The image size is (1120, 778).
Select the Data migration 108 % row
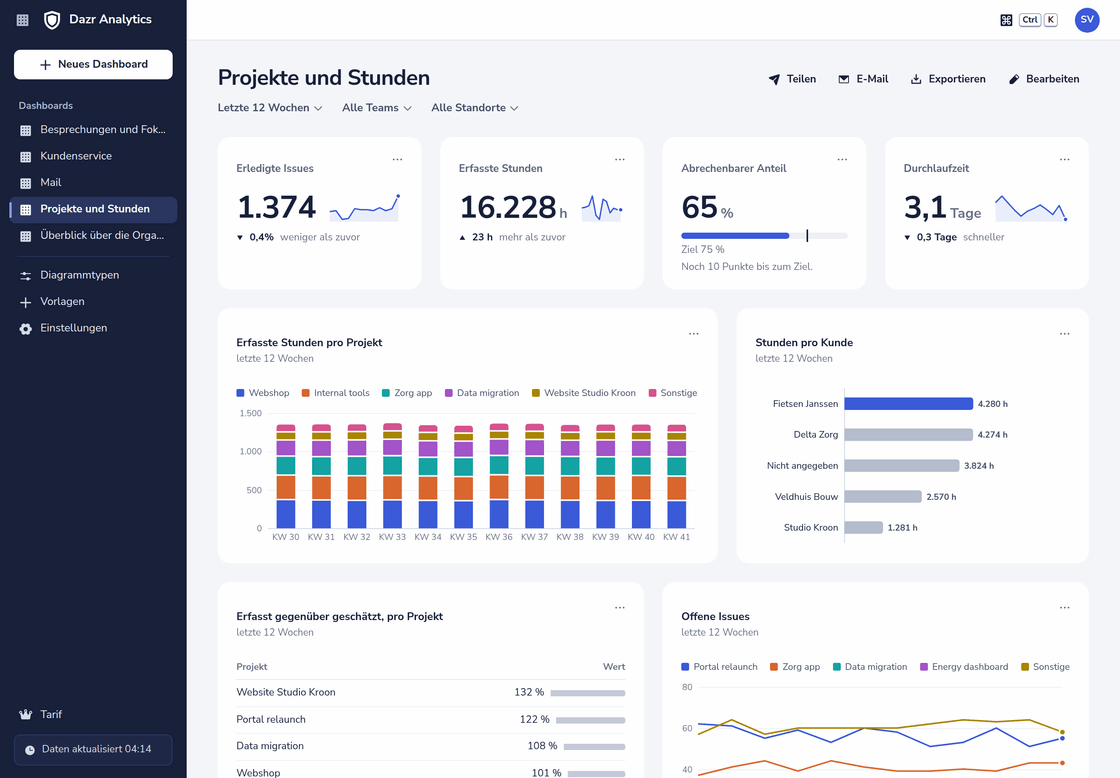pyautogui.click(x=431, y=746)
